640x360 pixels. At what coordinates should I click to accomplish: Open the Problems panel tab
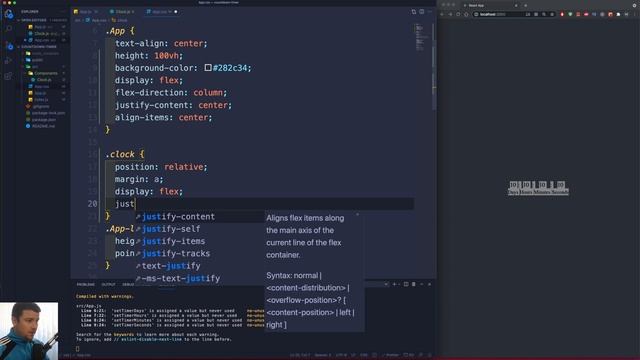coord(85,284)
